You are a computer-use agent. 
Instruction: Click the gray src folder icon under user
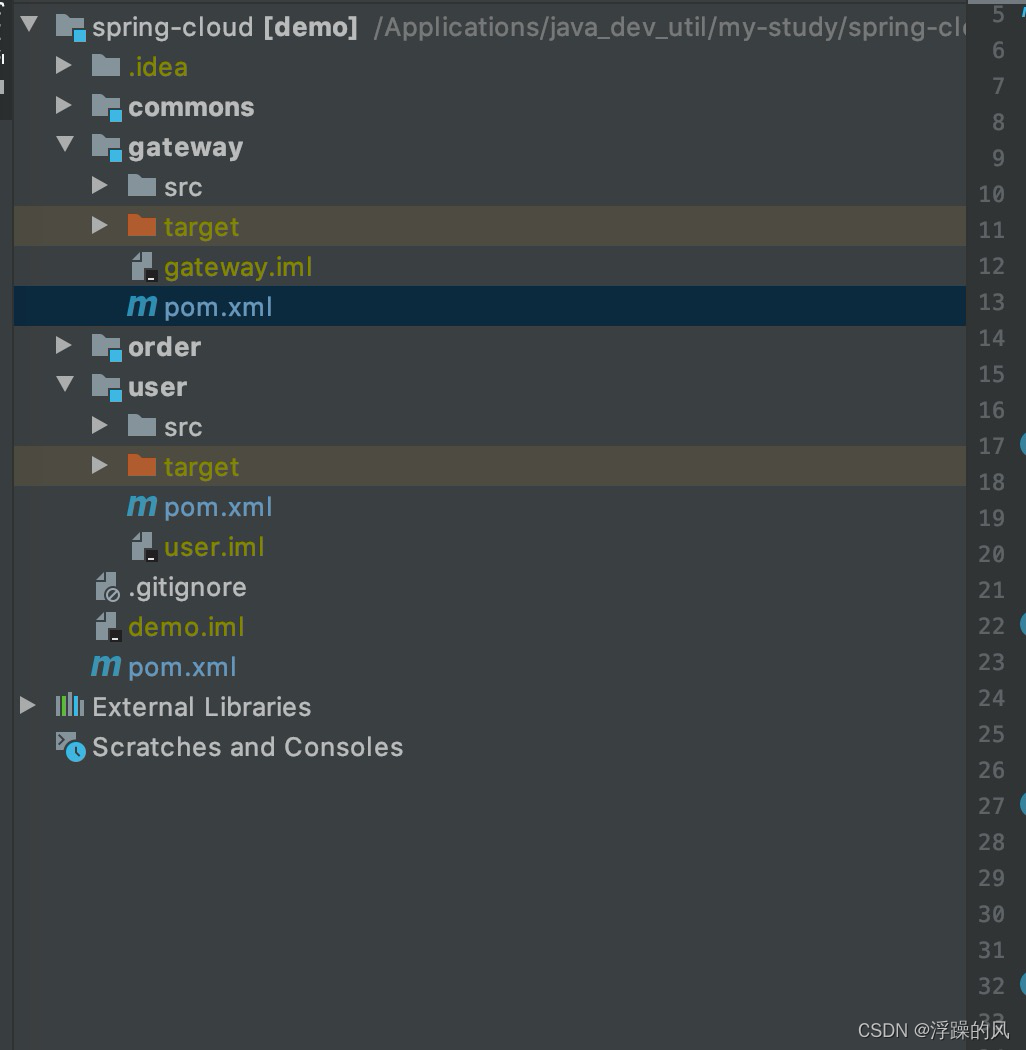coord(142,425)
